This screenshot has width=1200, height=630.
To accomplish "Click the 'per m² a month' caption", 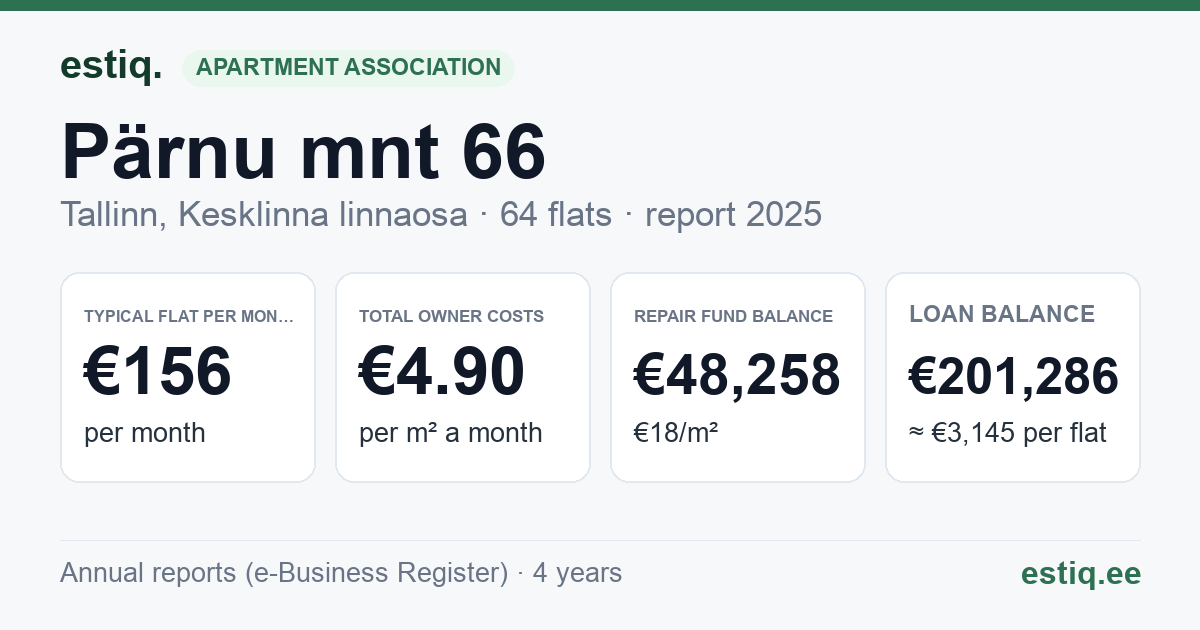I will point(451,433).
